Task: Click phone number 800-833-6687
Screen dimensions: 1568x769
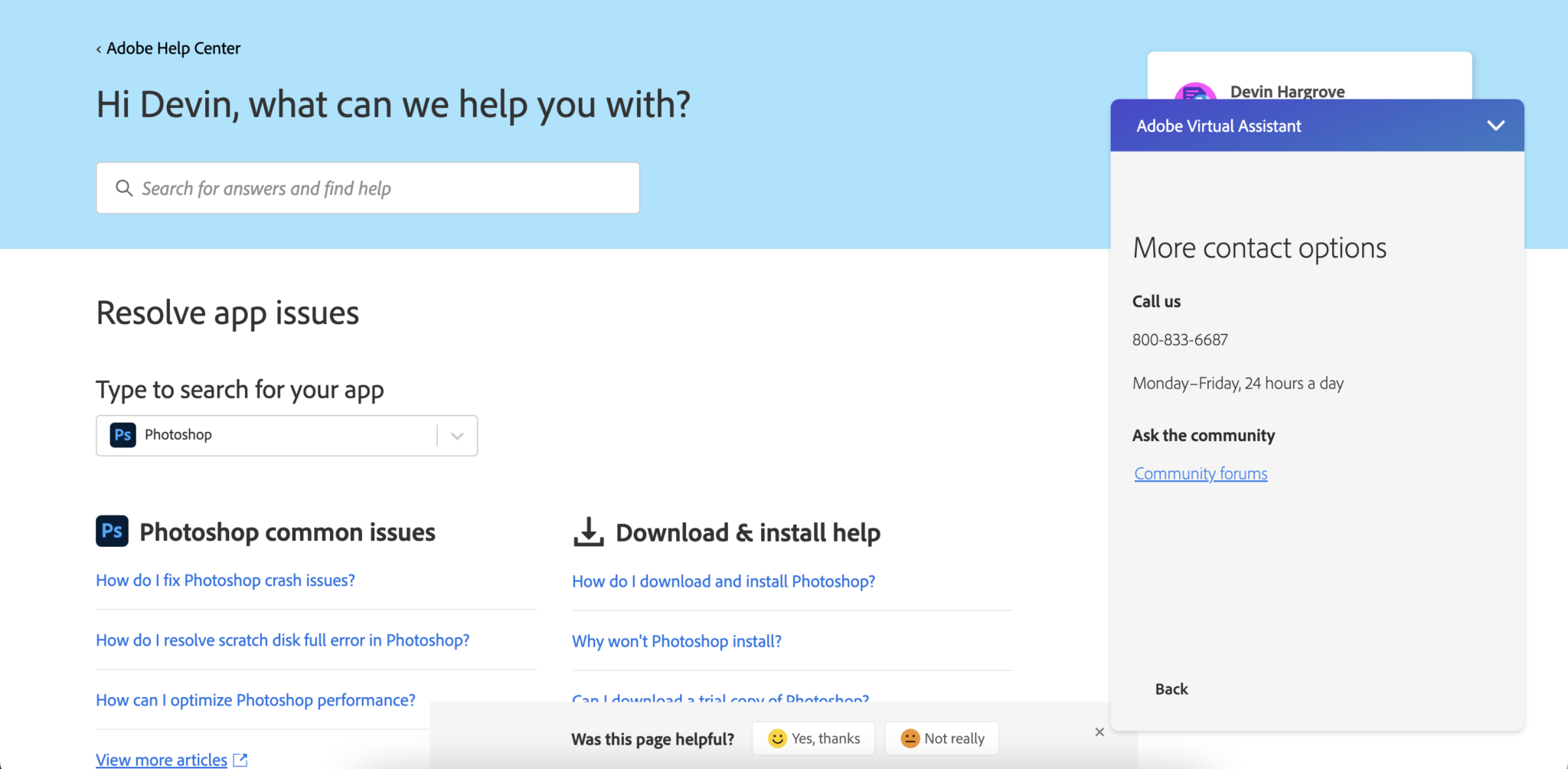Action: [1180, 339]
